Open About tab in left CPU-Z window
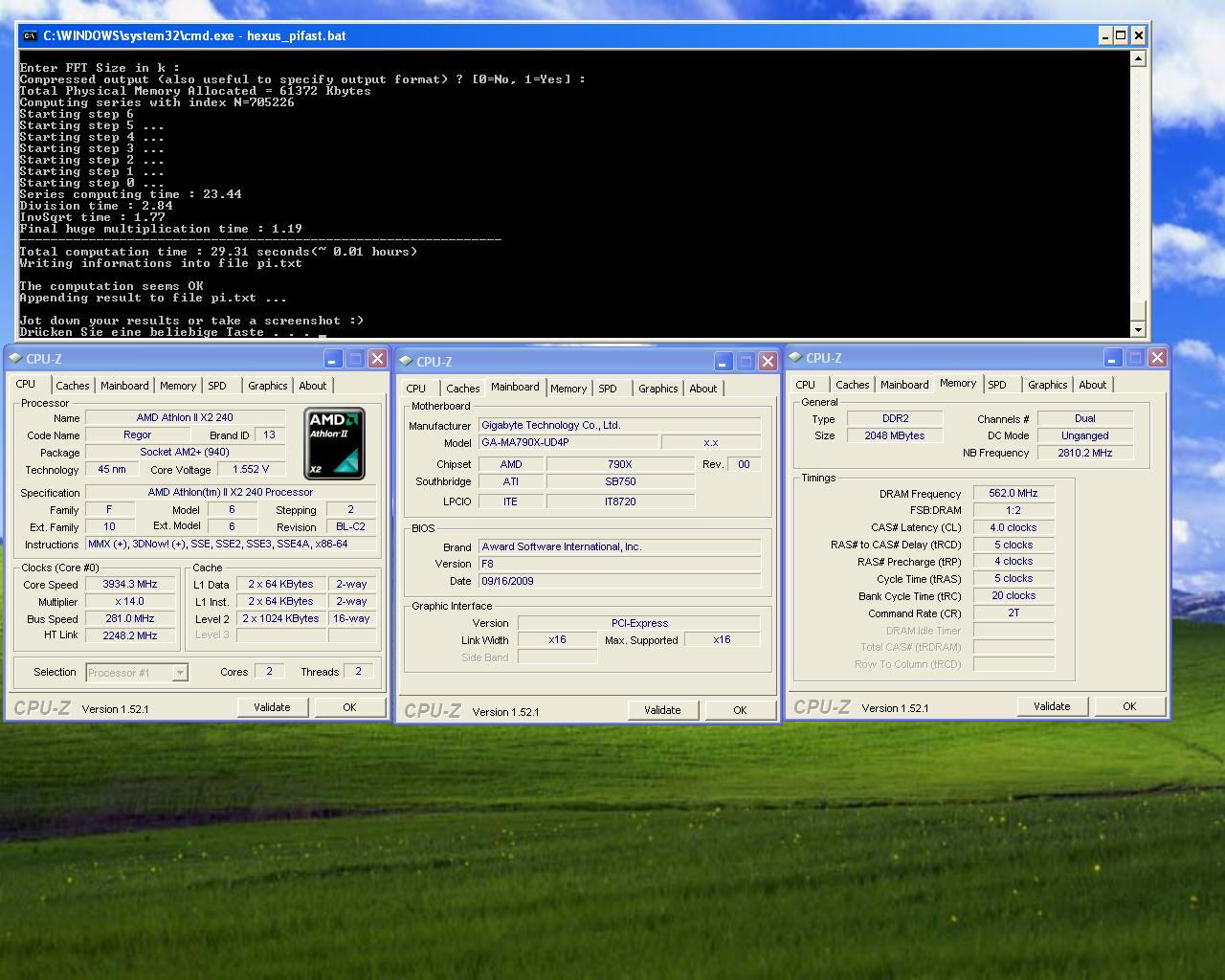1225x980 pixels. (313, 386)
